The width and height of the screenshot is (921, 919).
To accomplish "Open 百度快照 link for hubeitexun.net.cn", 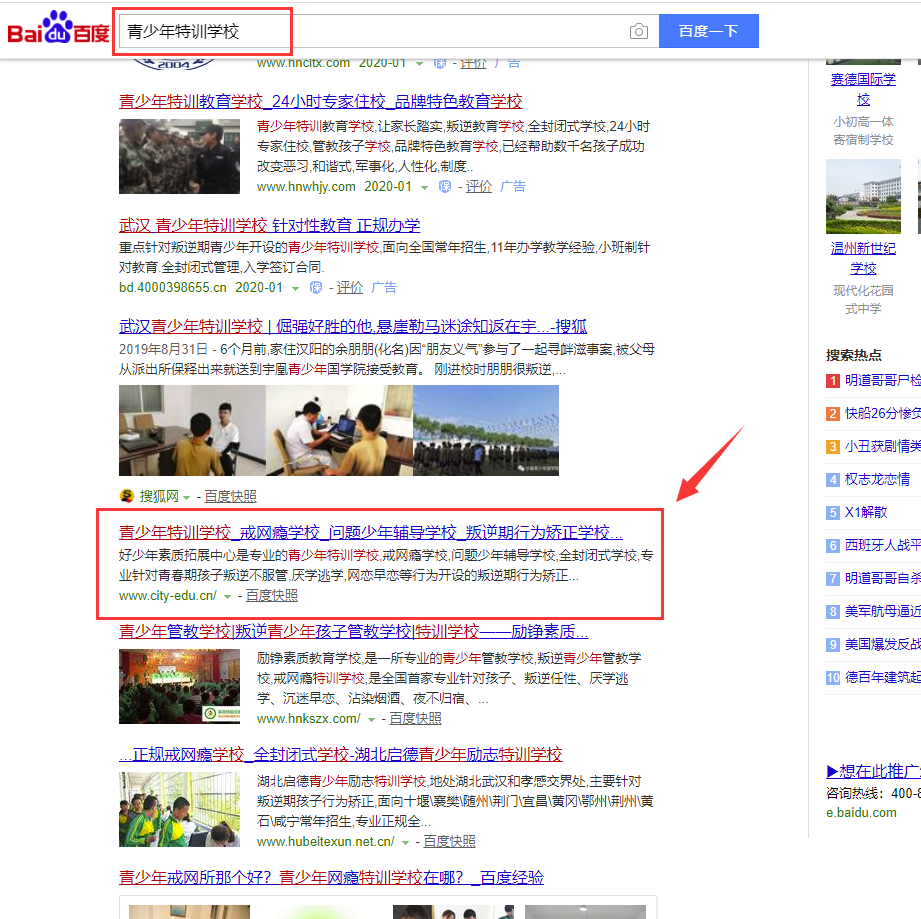I will (x=449, y=841).
